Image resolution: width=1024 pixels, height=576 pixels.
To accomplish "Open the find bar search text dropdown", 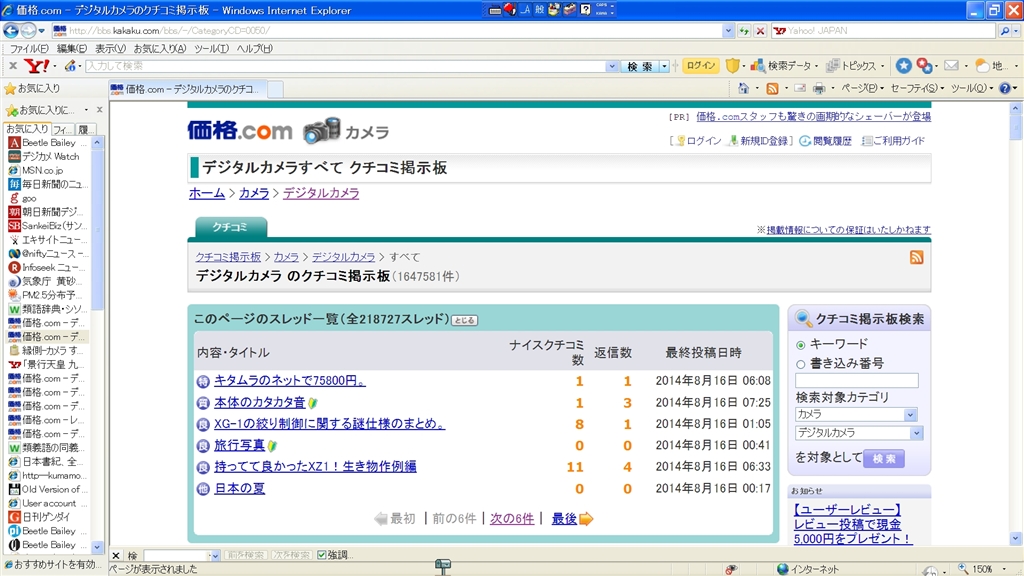I will (x=214, y=556).
